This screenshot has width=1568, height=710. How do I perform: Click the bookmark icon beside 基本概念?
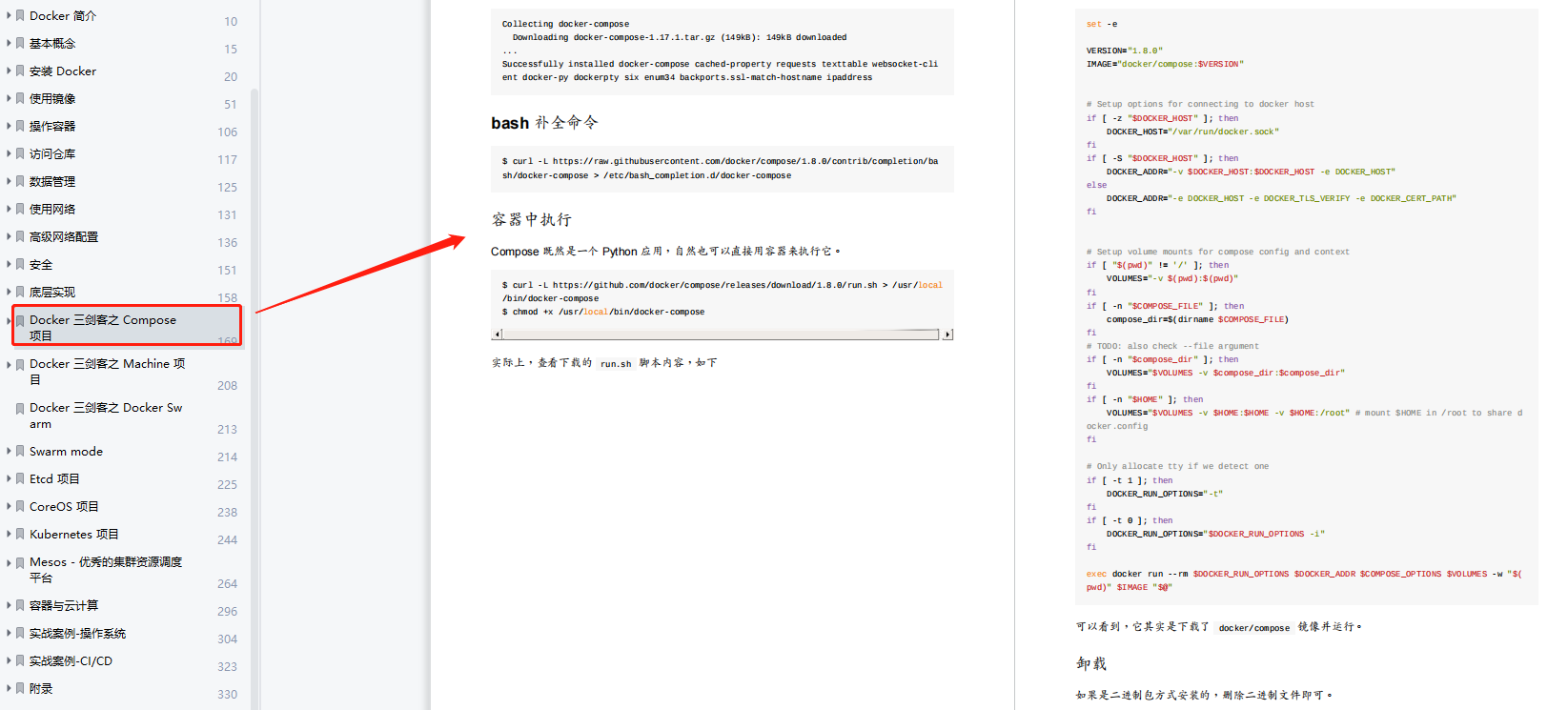pos(20,44)
